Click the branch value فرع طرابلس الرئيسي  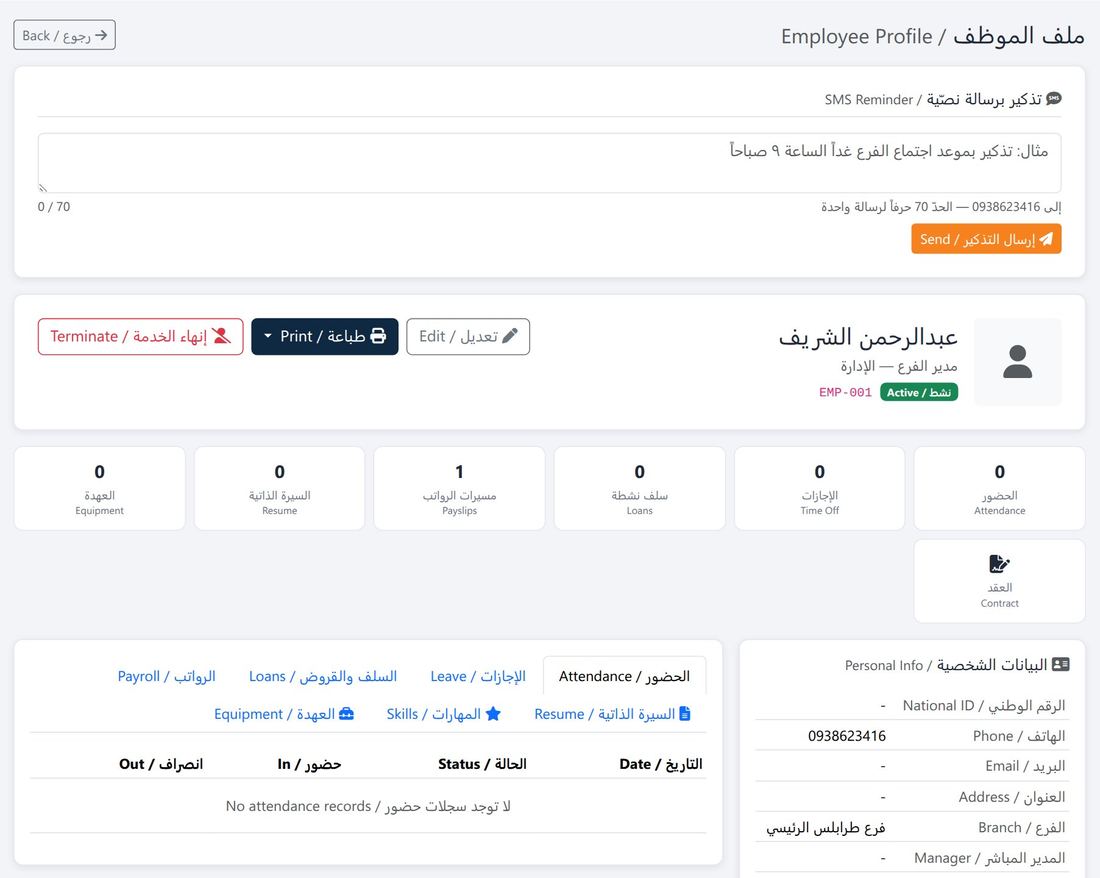point(826,828)
